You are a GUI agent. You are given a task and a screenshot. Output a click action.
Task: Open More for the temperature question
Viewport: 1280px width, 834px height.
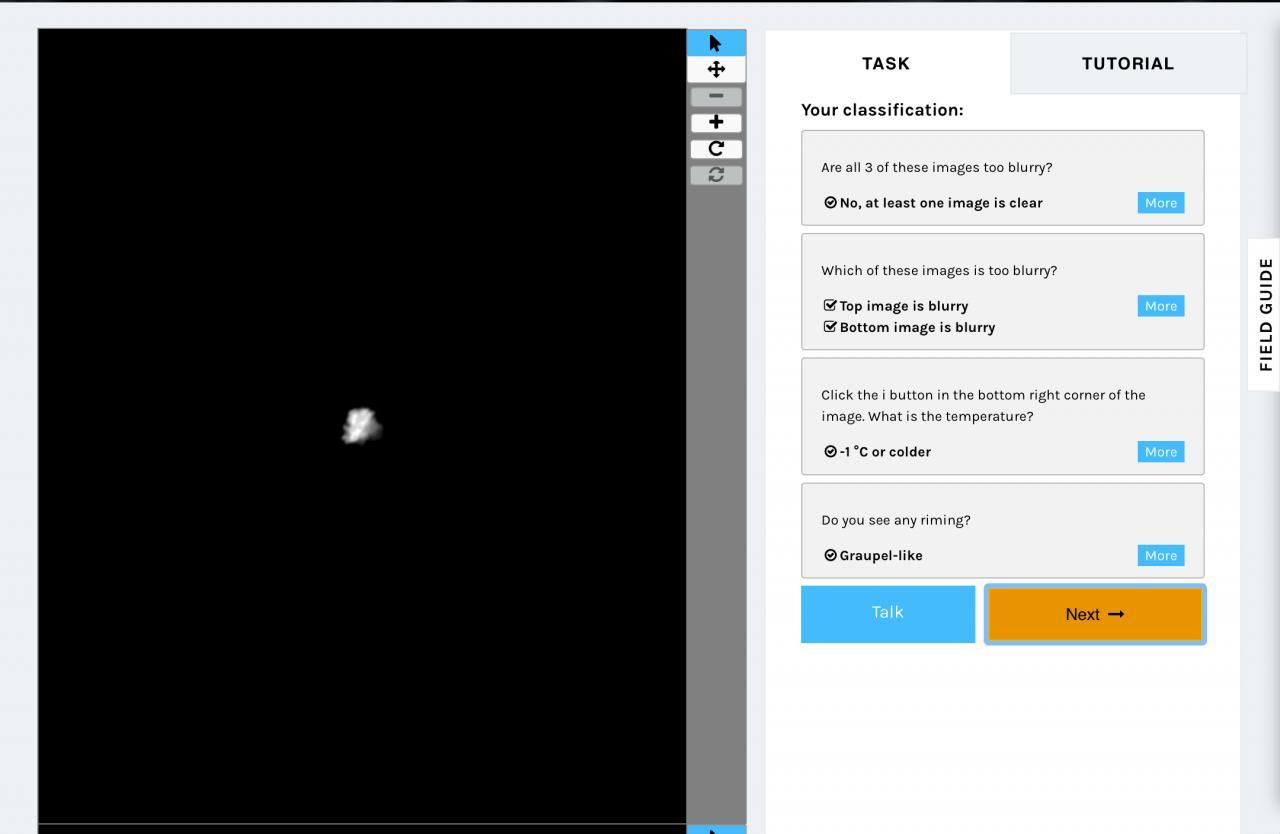pos(1161,452)
